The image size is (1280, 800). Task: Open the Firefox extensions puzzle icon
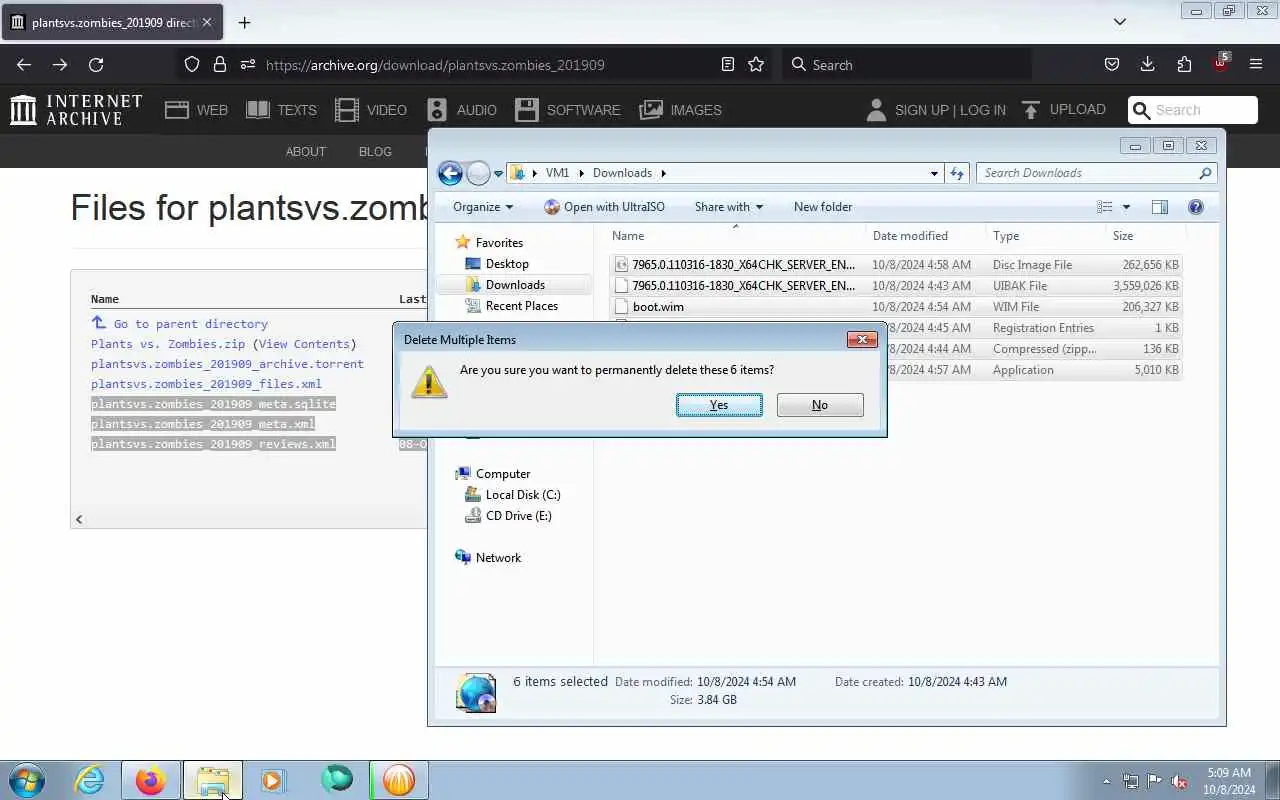point(1184,64)
